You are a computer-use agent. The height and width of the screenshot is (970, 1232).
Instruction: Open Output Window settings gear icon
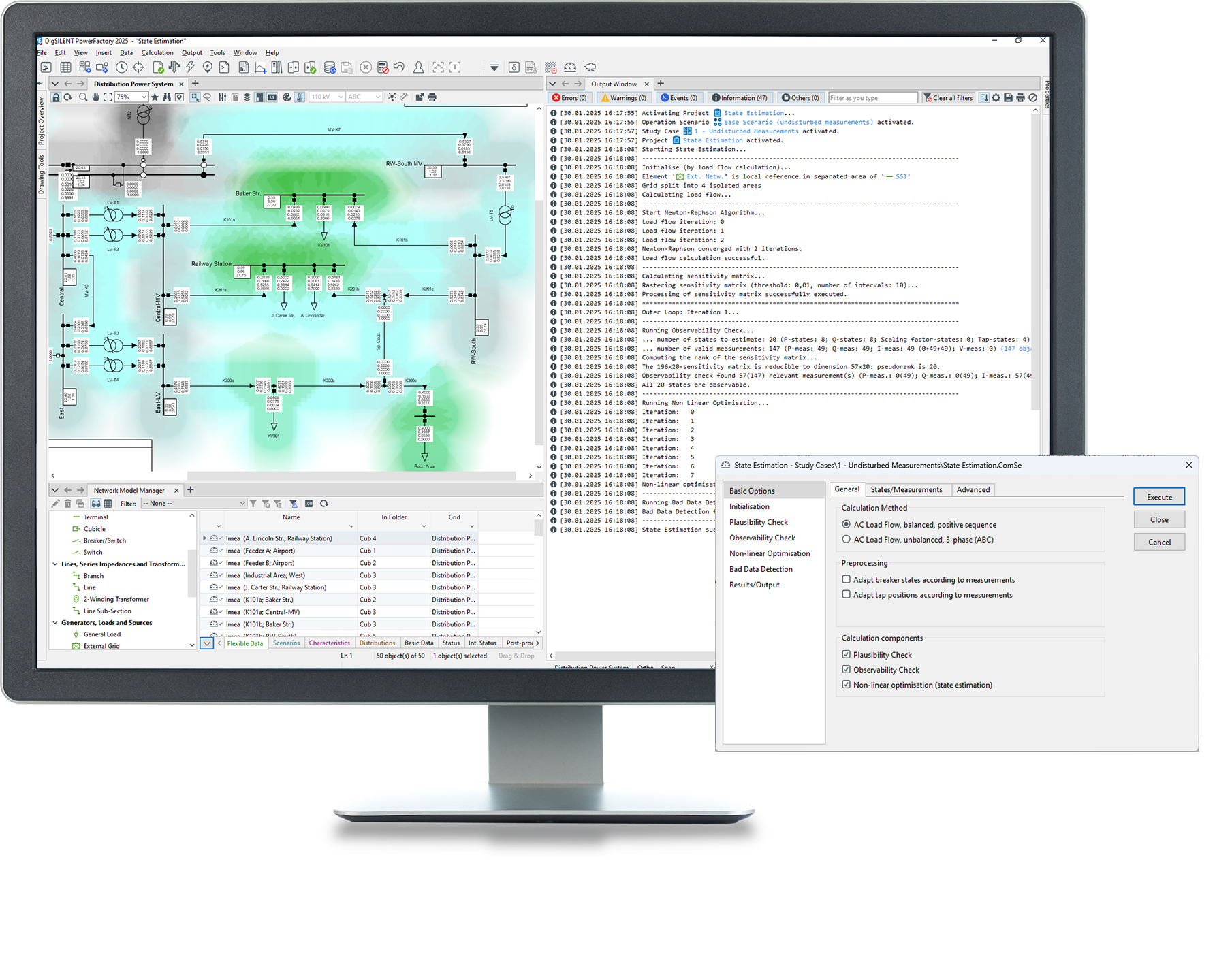pyautogui.click(x=996, y=98)
